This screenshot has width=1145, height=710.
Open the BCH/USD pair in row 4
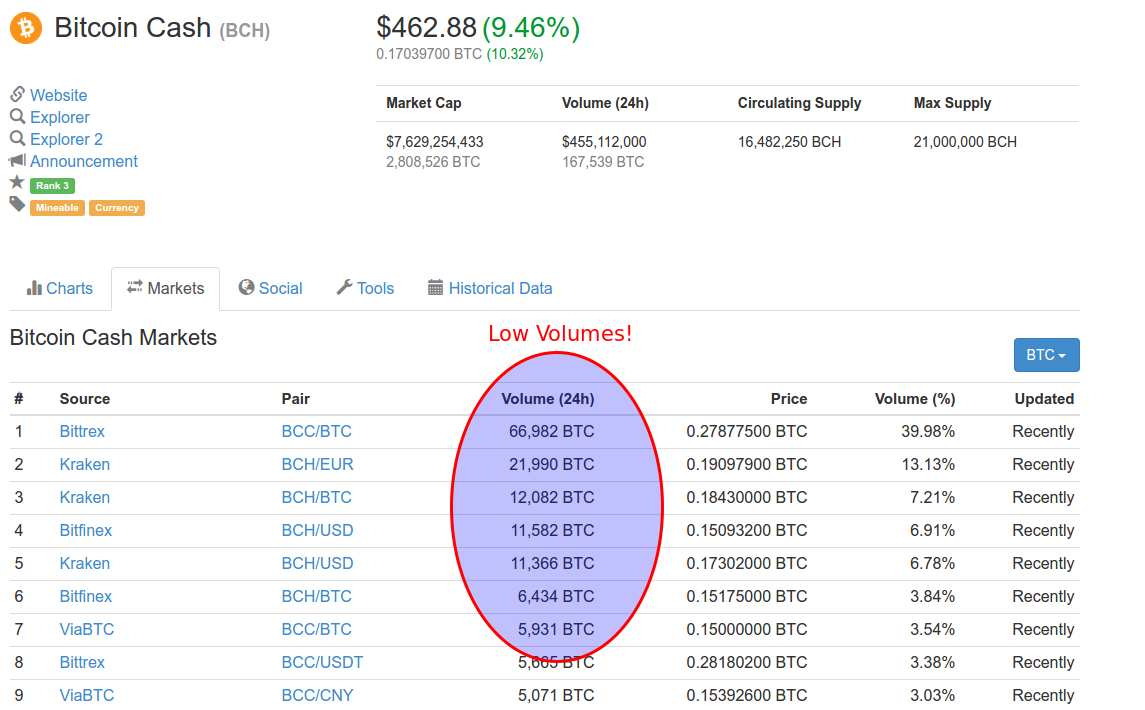[317, 530]
